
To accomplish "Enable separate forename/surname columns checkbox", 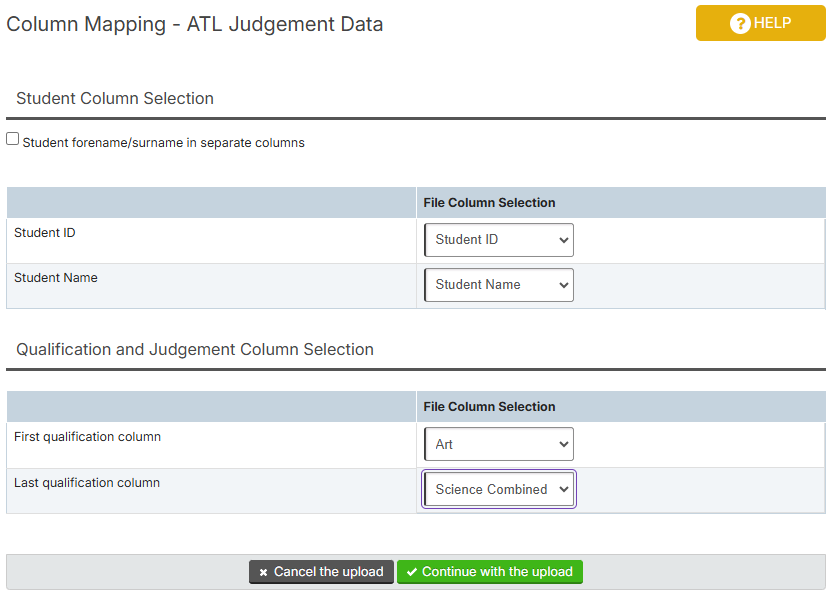I will (13, 139).
